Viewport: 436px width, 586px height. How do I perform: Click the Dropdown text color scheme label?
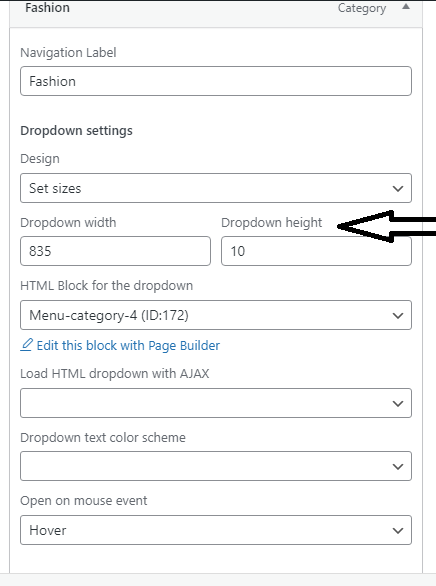point(103,438)
